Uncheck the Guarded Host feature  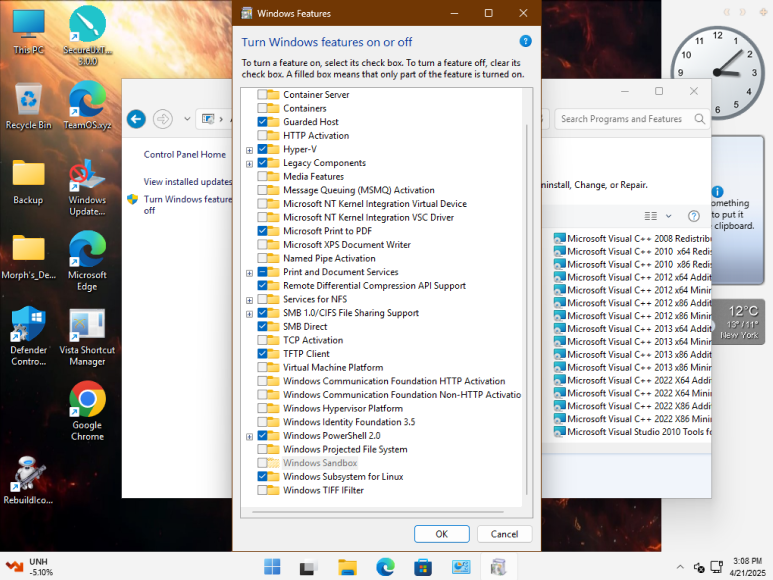(x=262, y=122)
